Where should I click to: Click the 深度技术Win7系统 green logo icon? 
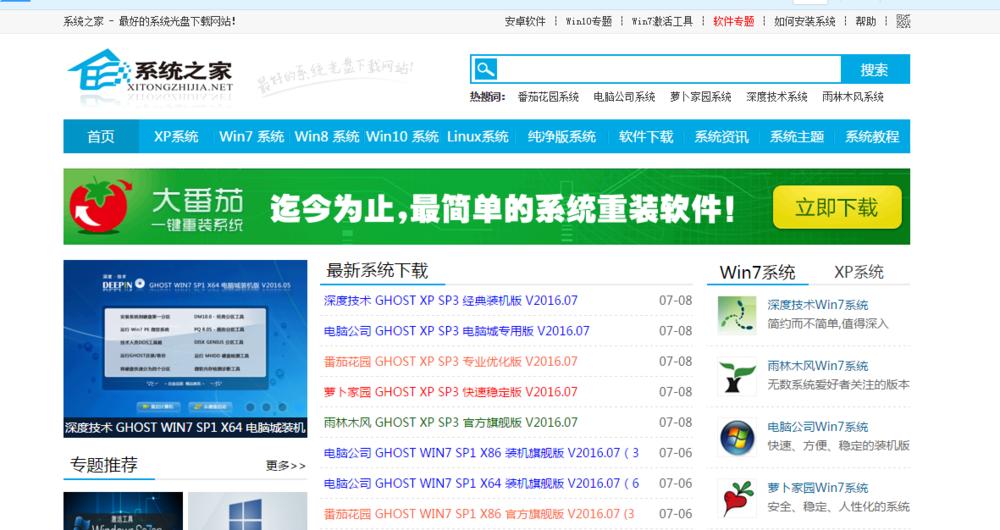tap(737, 315)
